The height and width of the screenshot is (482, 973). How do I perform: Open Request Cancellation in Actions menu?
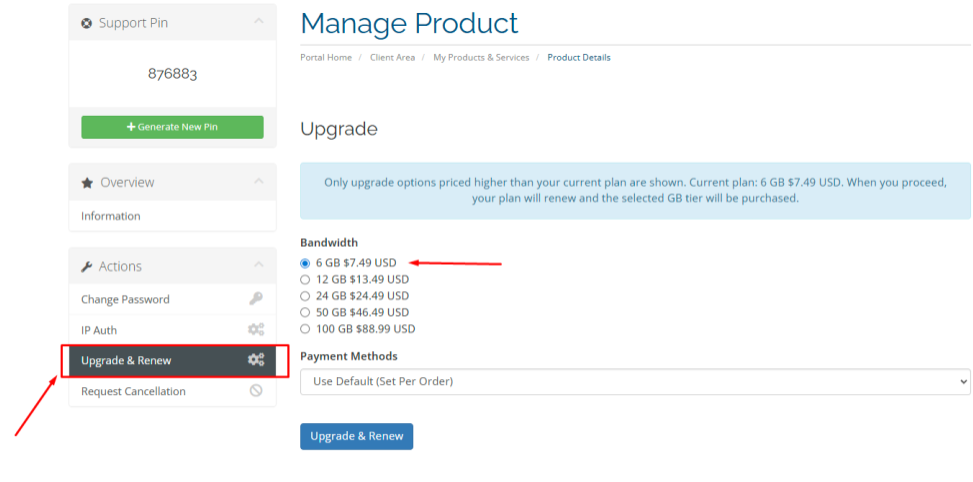tap(133, 391)
